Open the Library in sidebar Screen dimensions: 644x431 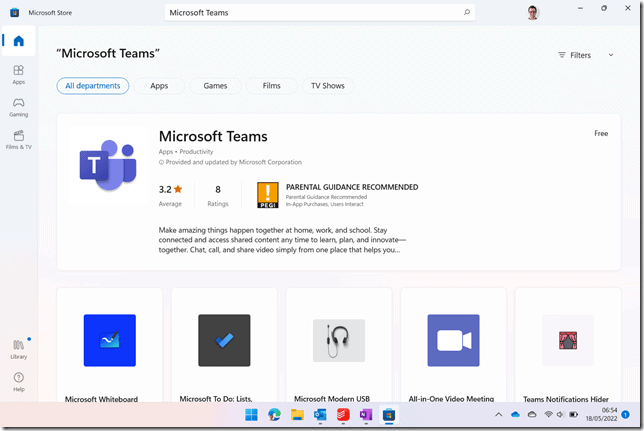[x=18, y=349]
